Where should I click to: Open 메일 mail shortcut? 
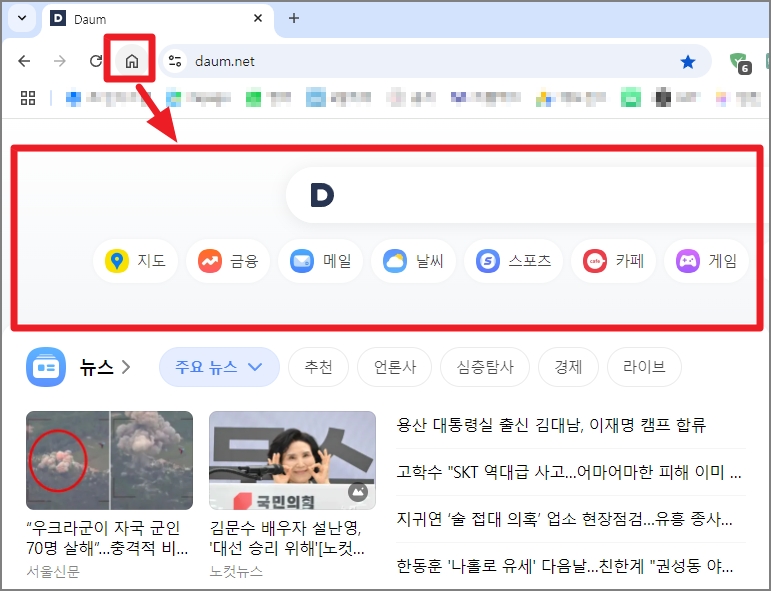tap(320, 261)
